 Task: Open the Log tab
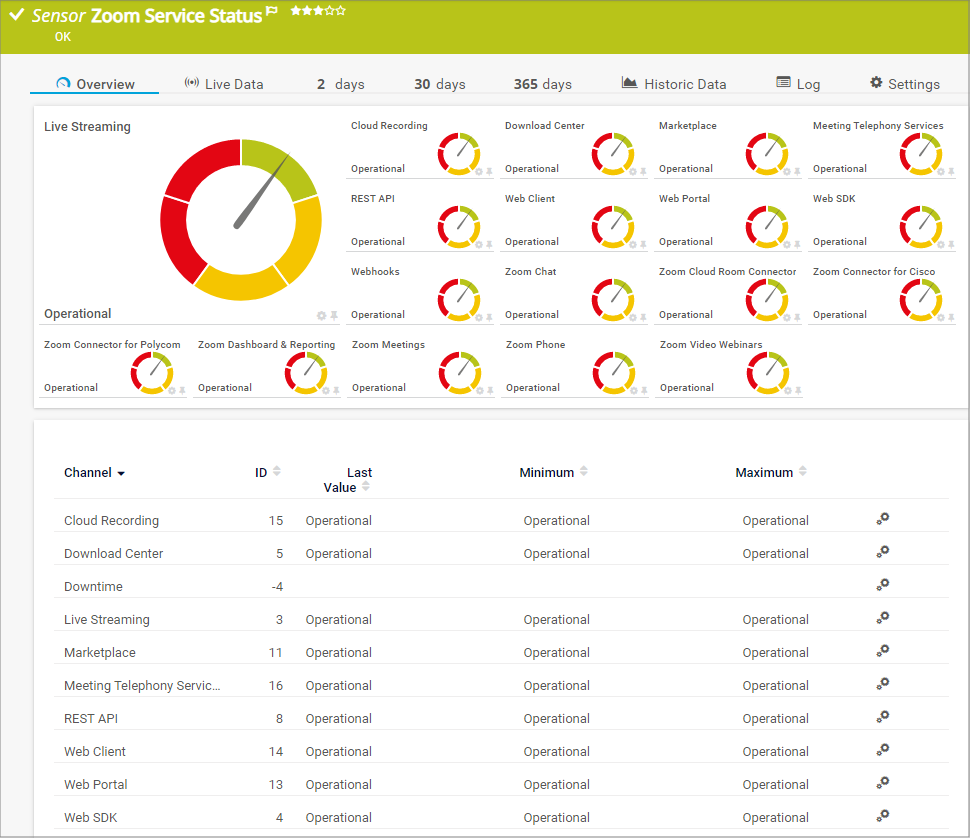(x=798, y=83)
